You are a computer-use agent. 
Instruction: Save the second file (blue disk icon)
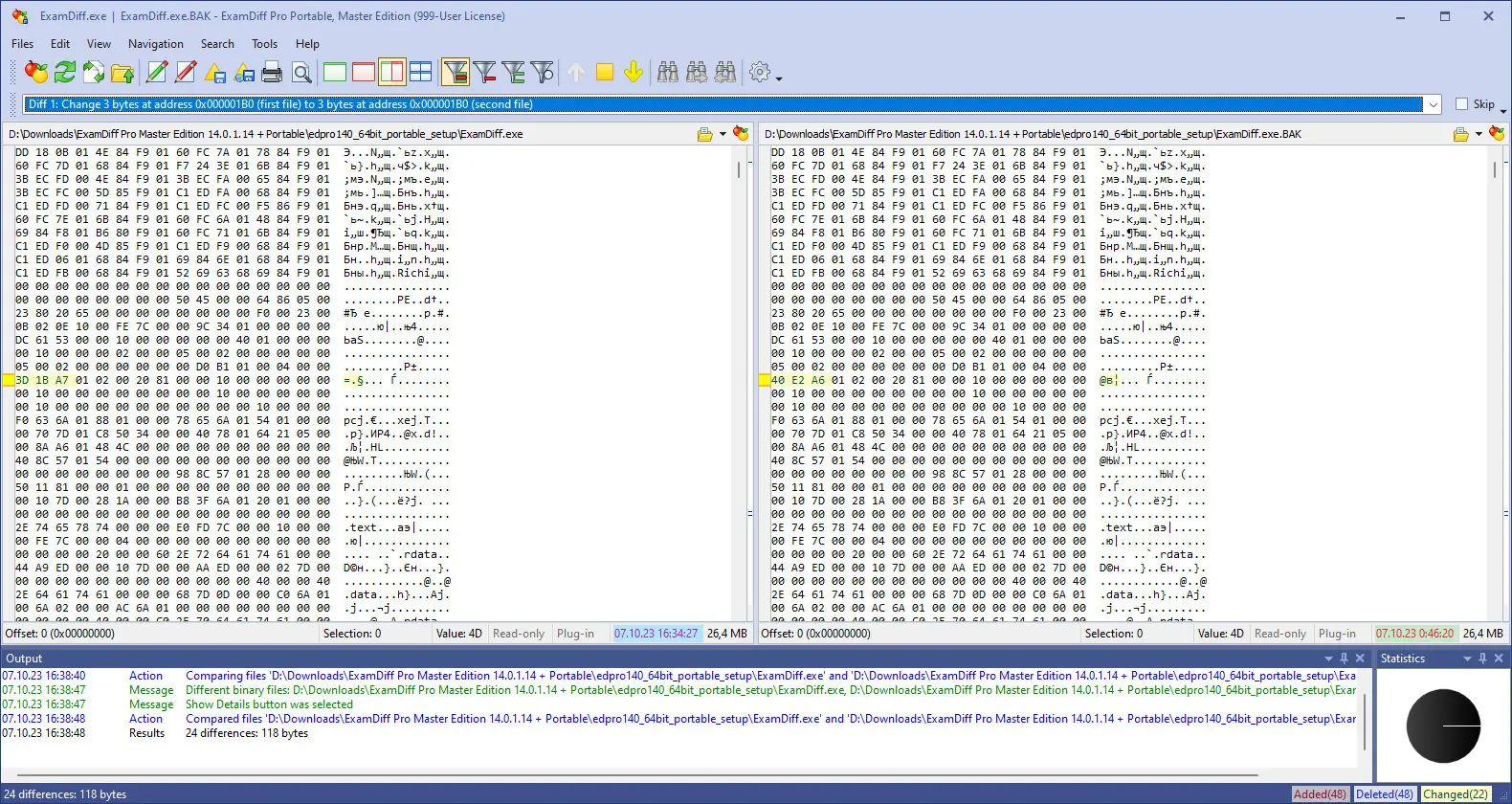244,72
